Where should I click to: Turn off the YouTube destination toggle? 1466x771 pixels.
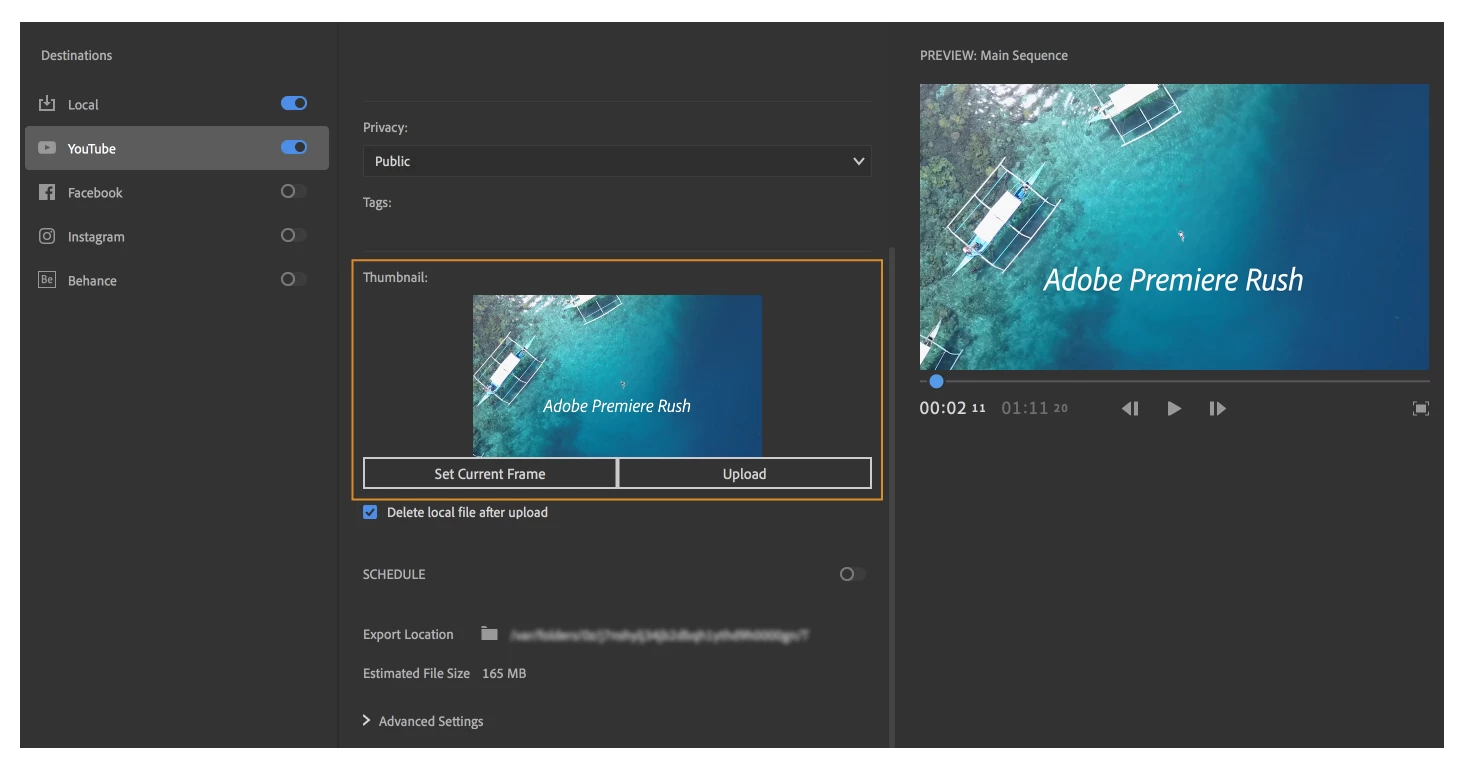pos(294,147)
